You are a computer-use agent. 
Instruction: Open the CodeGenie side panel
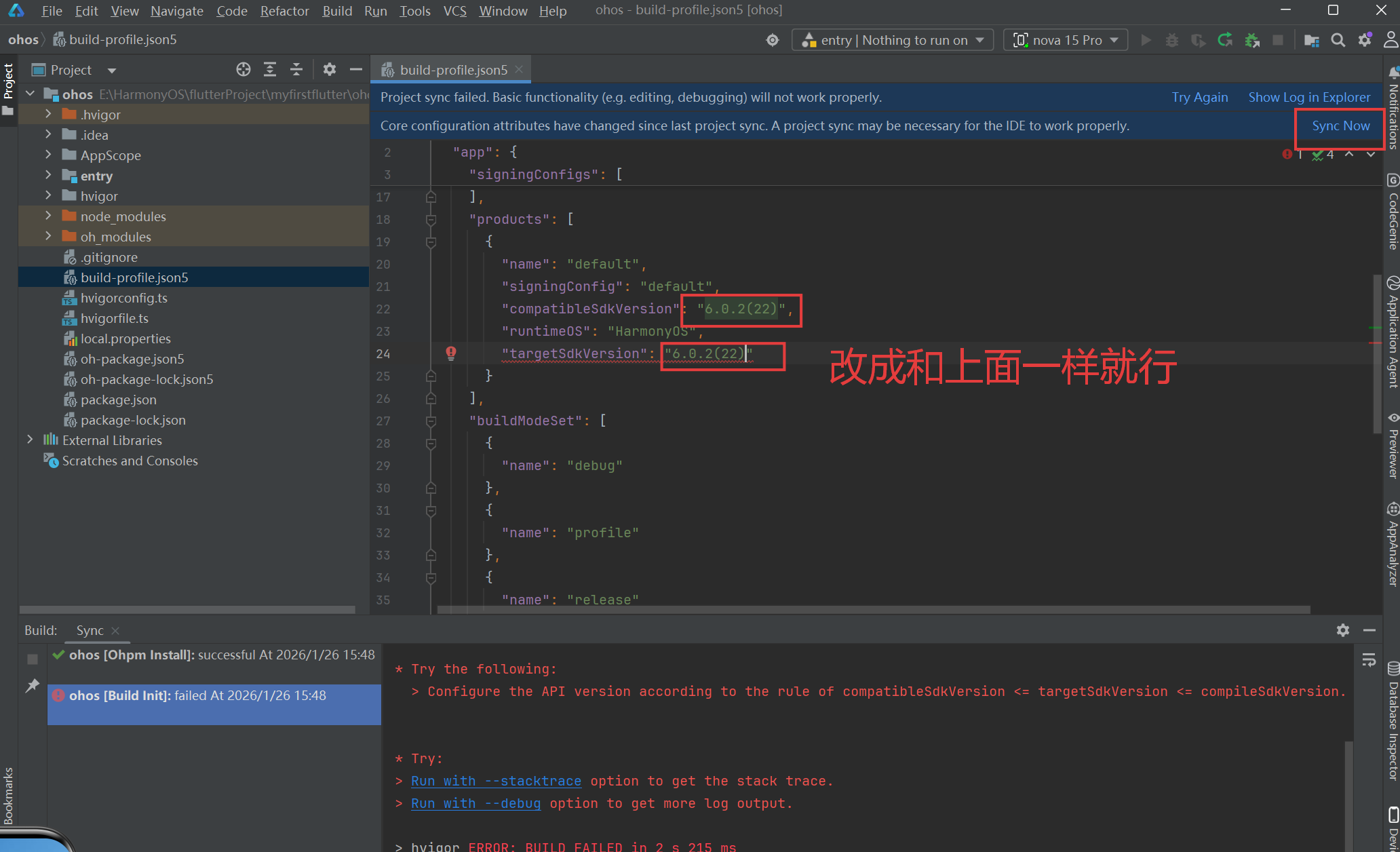point(1393,212)
